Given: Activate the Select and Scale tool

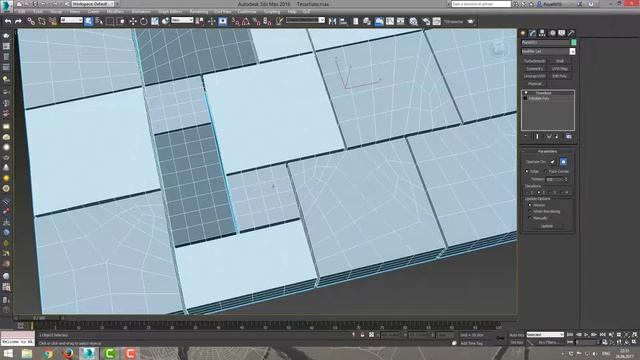Looking at the screenshot, I should click(155, 21).
